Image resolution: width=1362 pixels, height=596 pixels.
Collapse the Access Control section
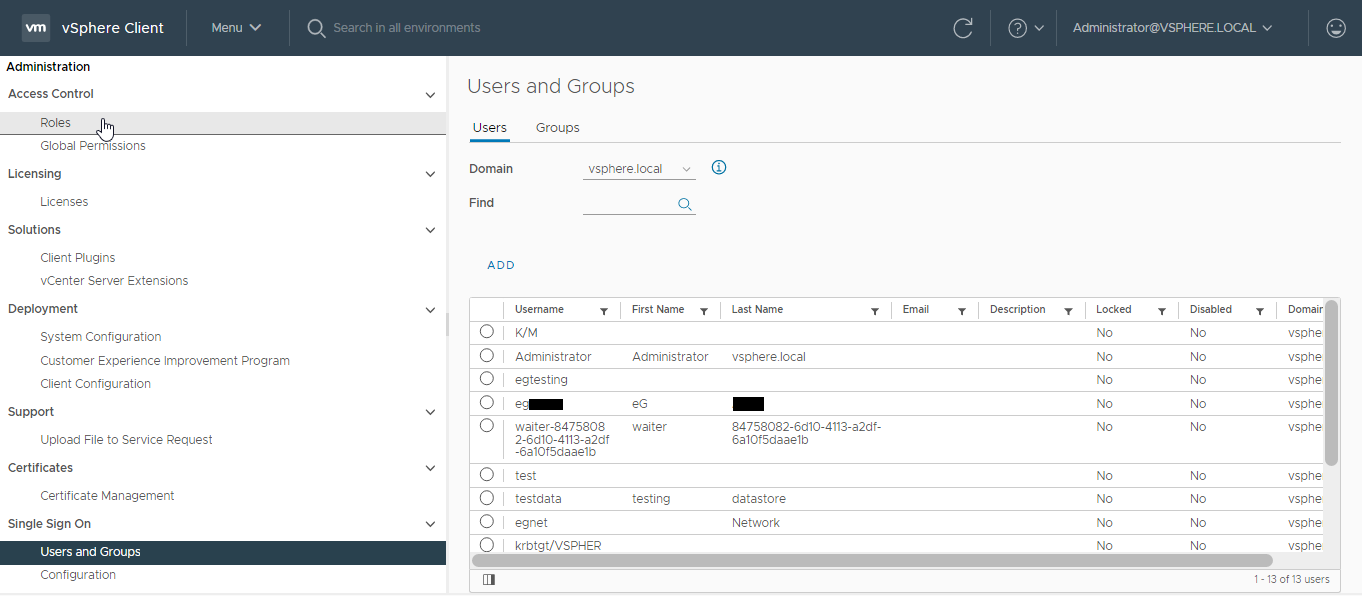[x=431, y=95]
